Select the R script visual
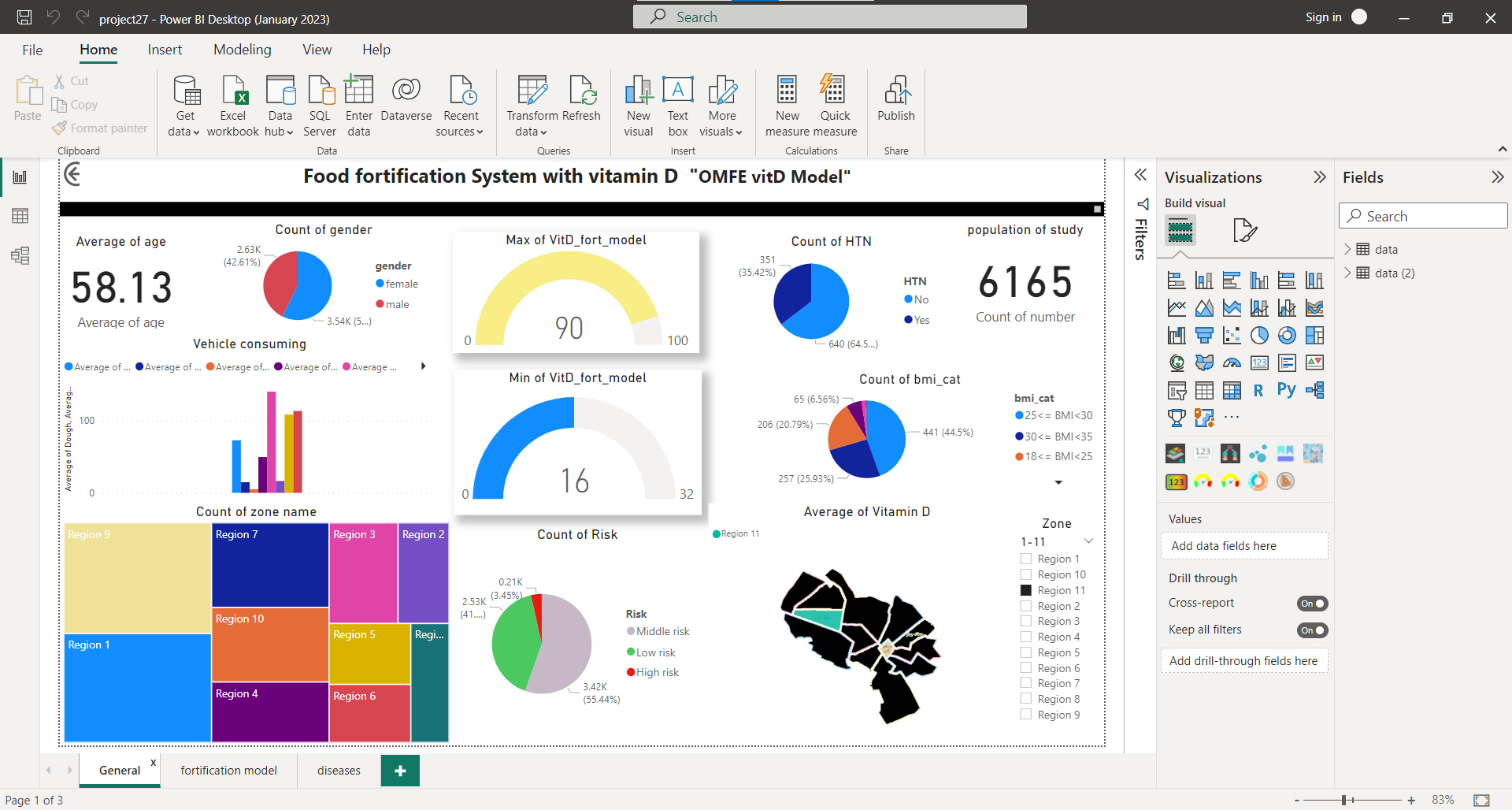 click(1258, 390)
